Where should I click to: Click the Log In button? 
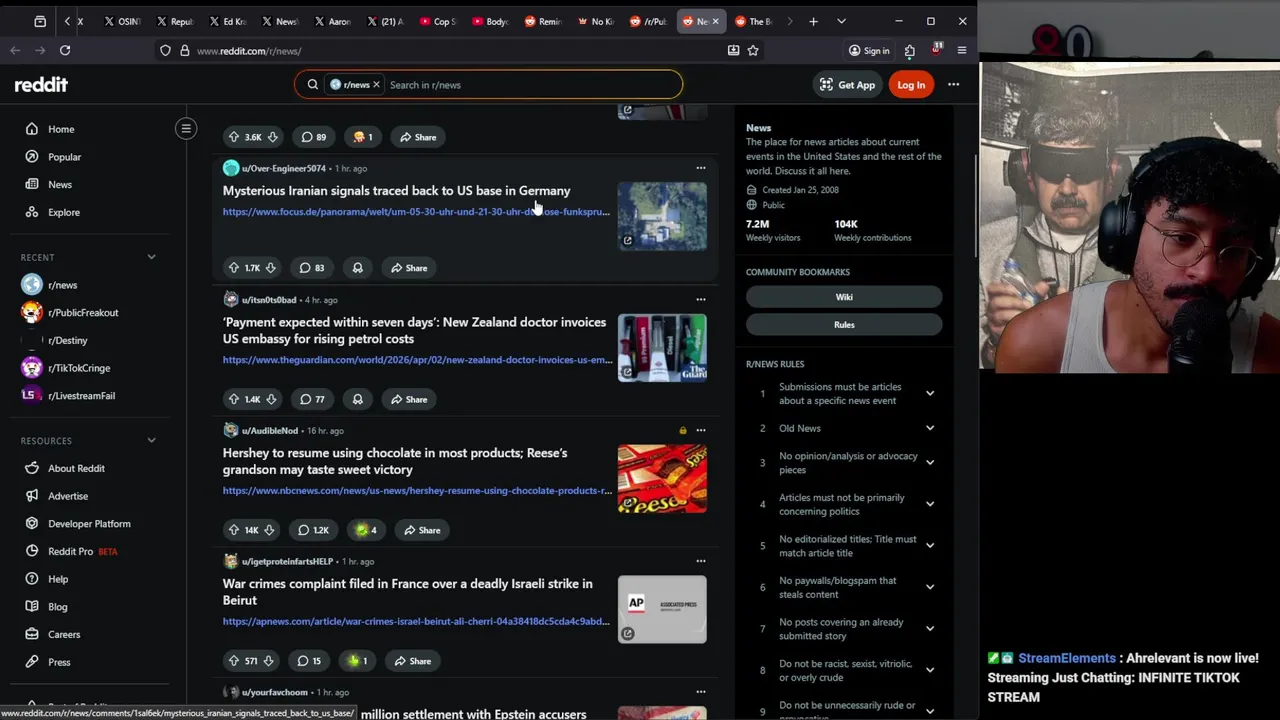(911, 85)
